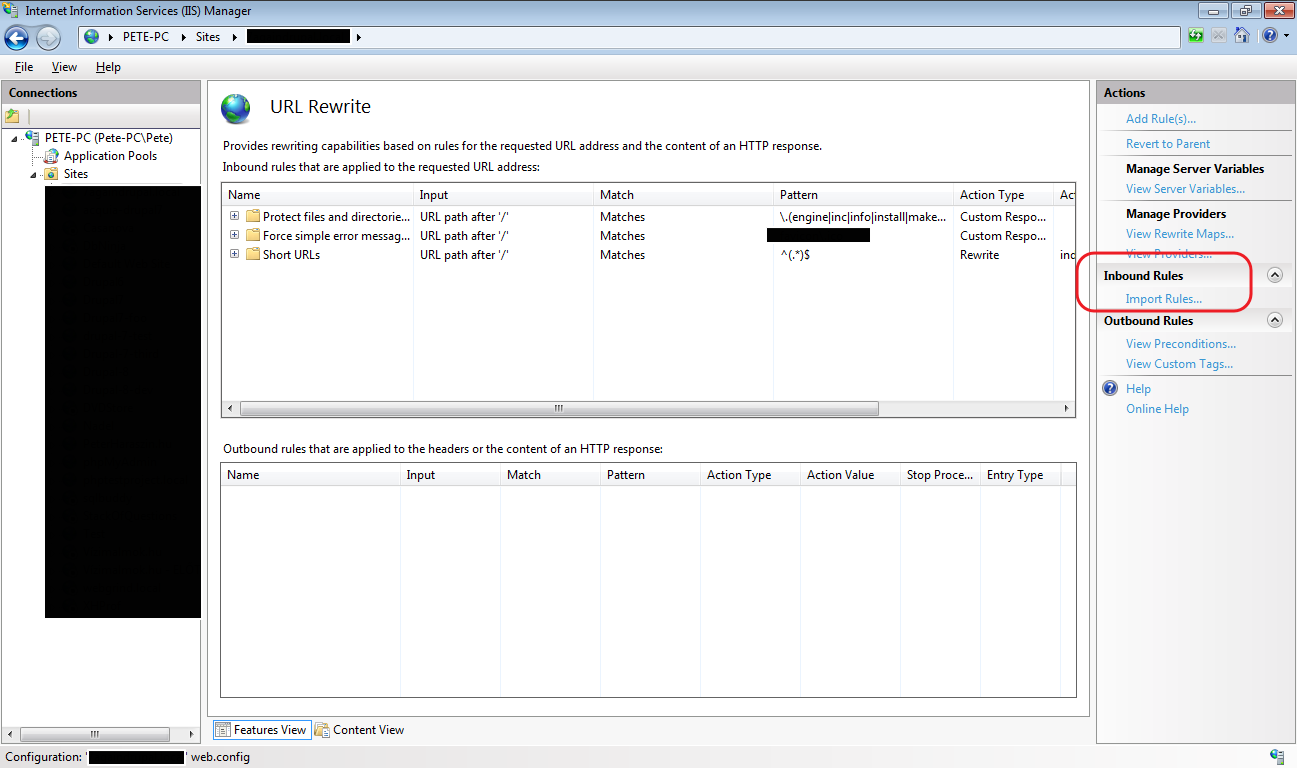
Task: Click breadcrumb arrow after PETE-PC
Action: click(x=185, y=37)
